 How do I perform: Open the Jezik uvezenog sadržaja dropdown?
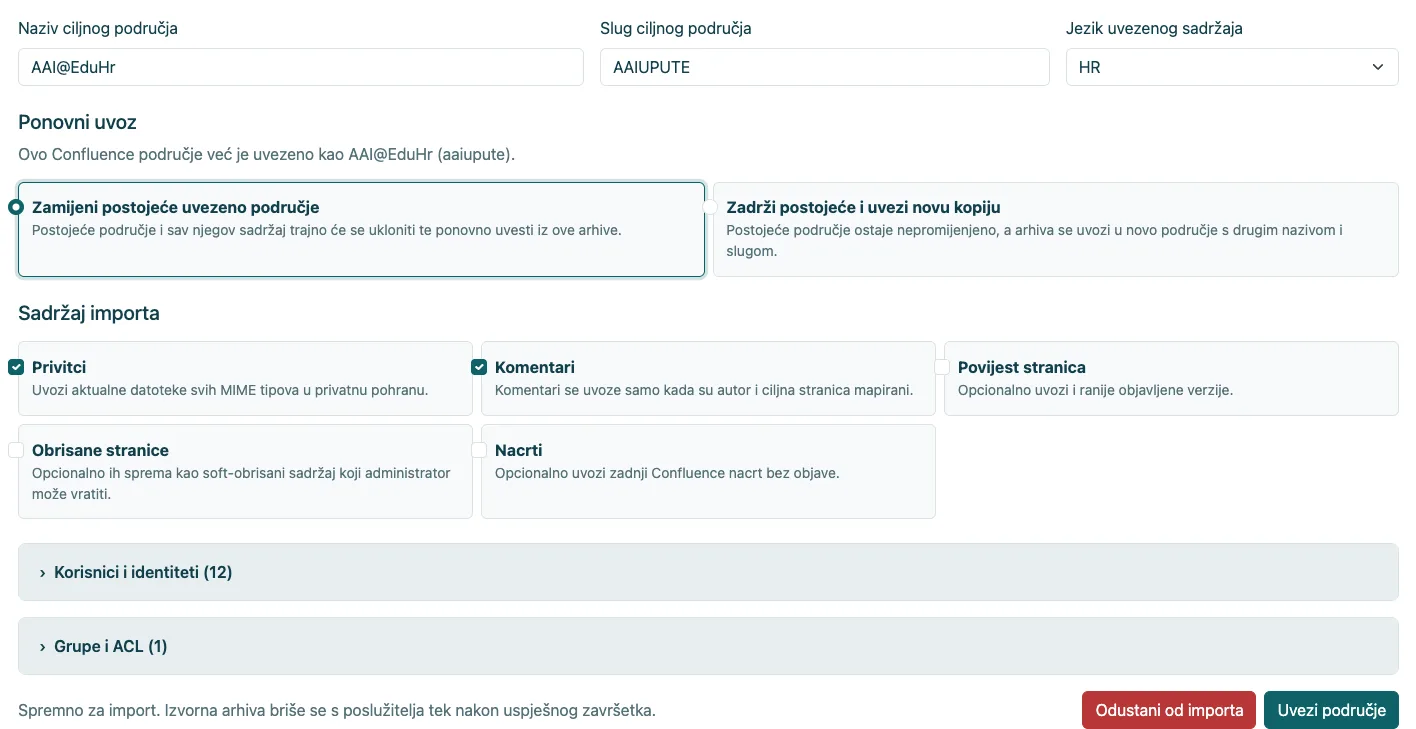tap(1232, 68)
